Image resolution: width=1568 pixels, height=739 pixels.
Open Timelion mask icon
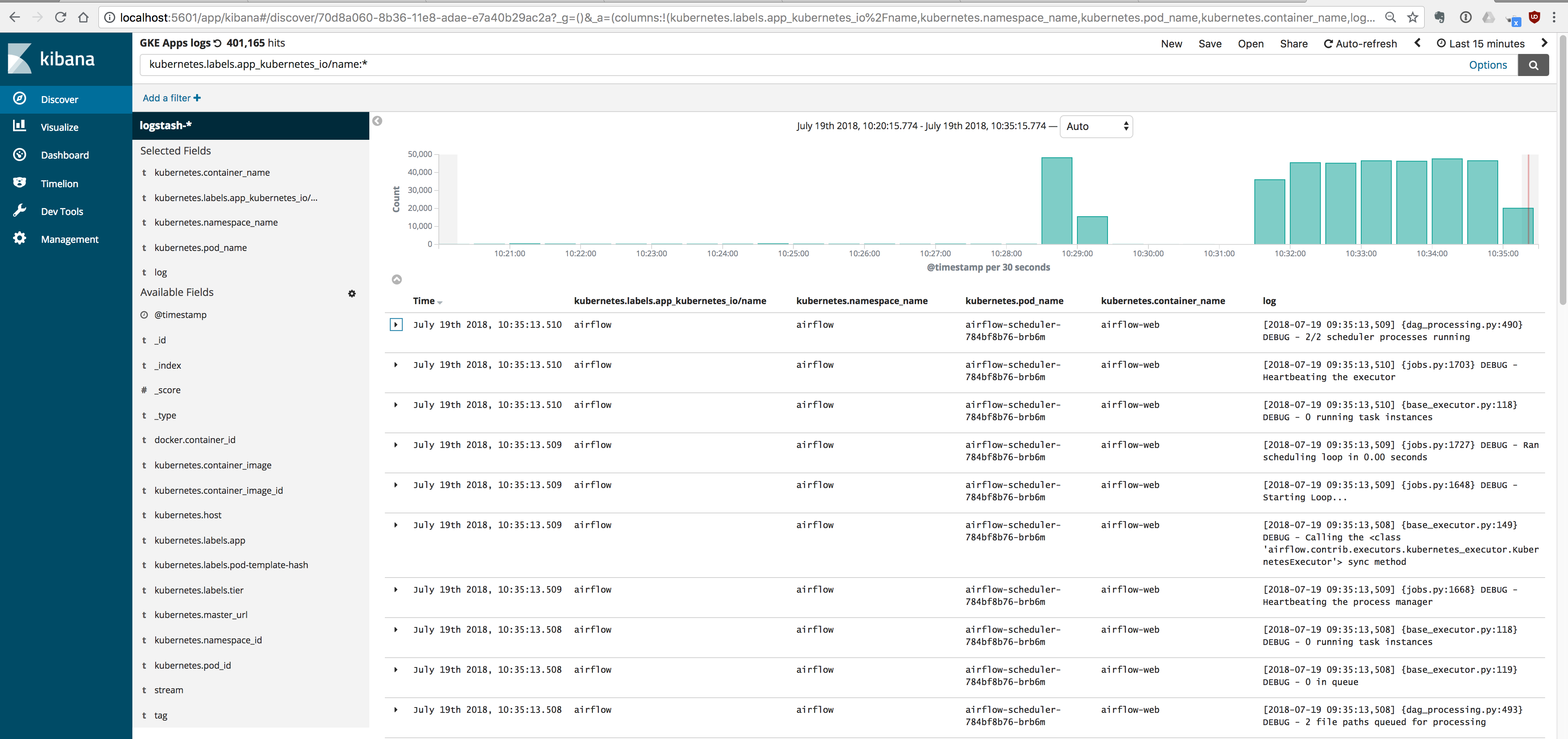20,183
